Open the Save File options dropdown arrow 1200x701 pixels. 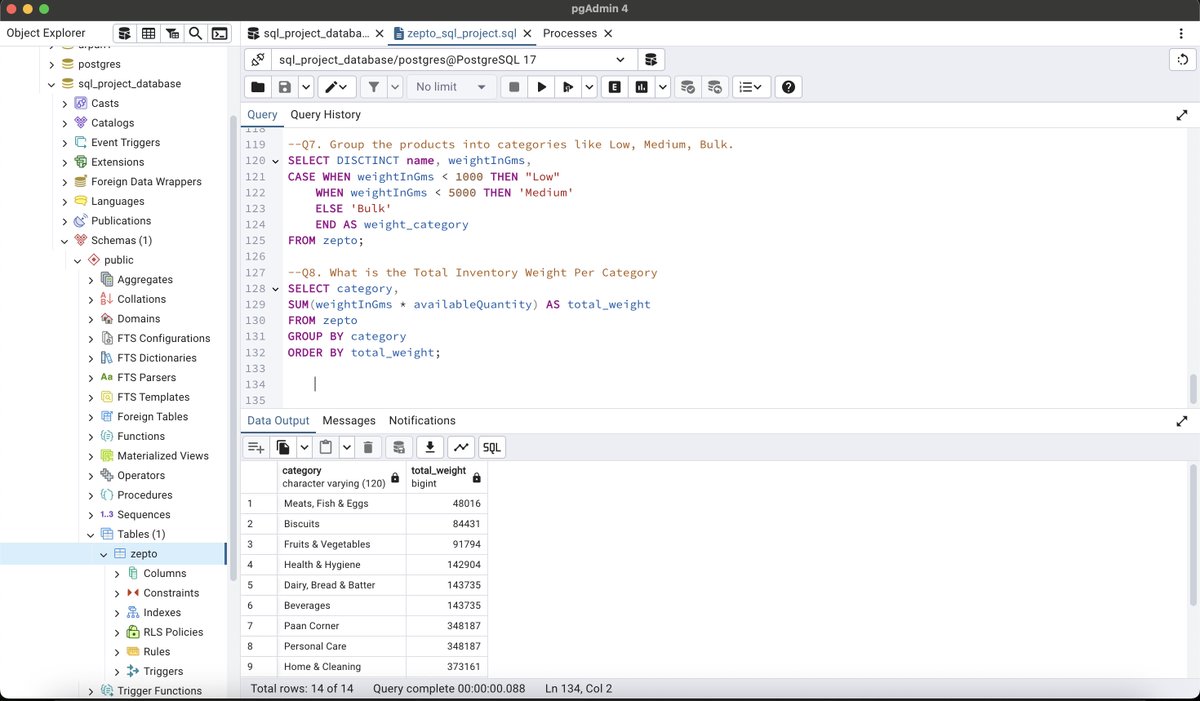306,87
